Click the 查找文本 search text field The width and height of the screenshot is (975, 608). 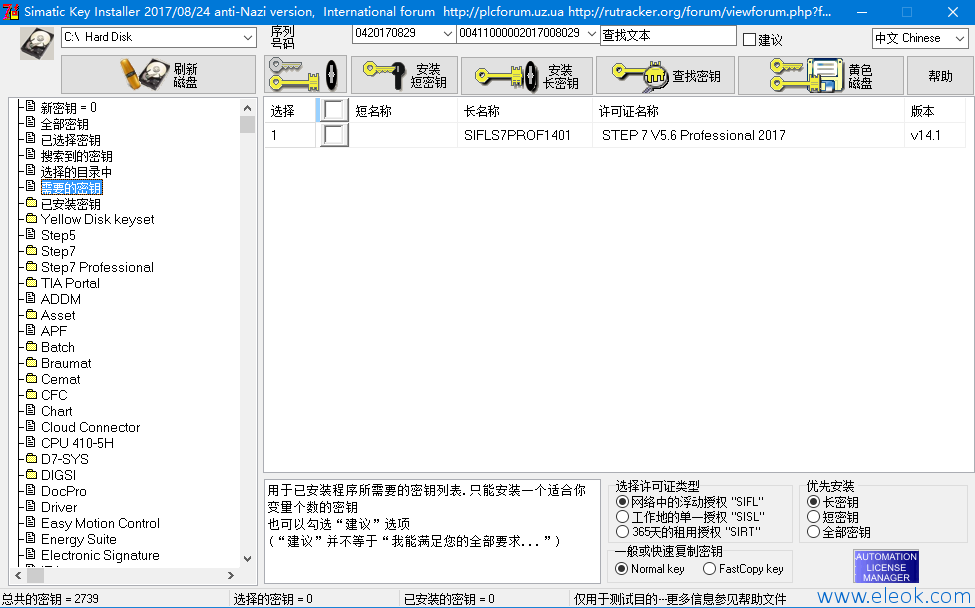(668, 35)
